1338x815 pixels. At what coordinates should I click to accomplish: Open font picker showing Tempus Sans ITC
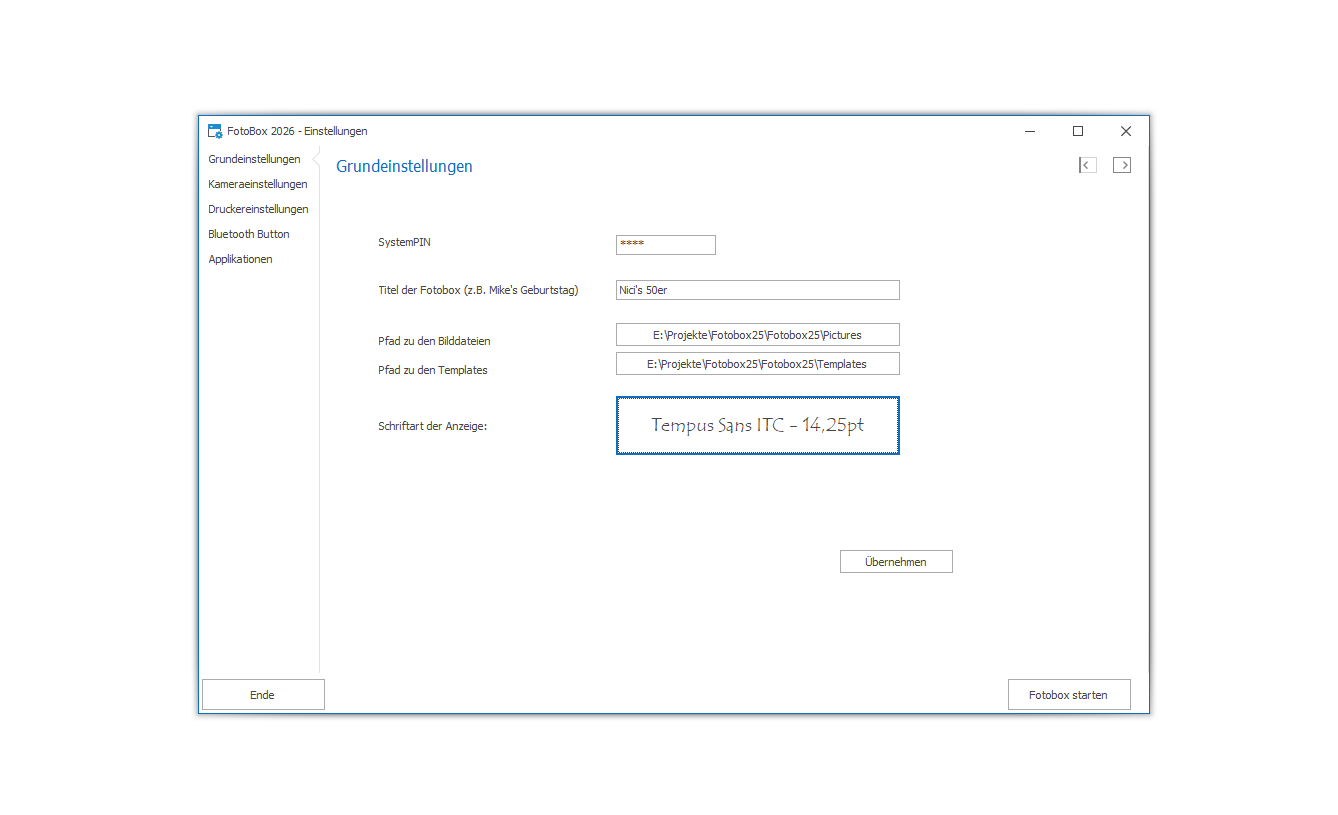tap(757, 425)
